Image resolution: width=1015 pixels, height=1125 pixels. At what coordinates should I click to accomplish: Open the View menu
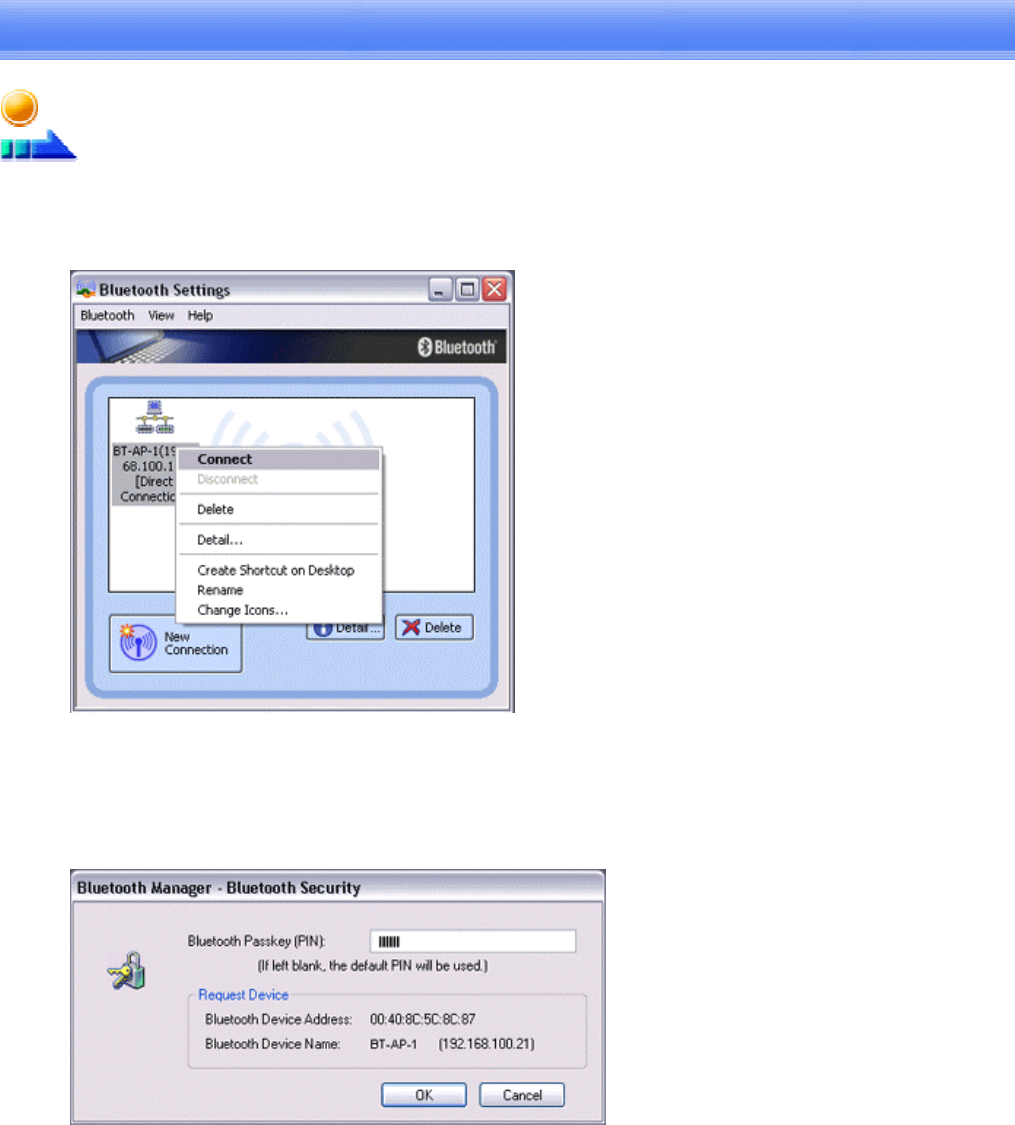pos(161,315)
